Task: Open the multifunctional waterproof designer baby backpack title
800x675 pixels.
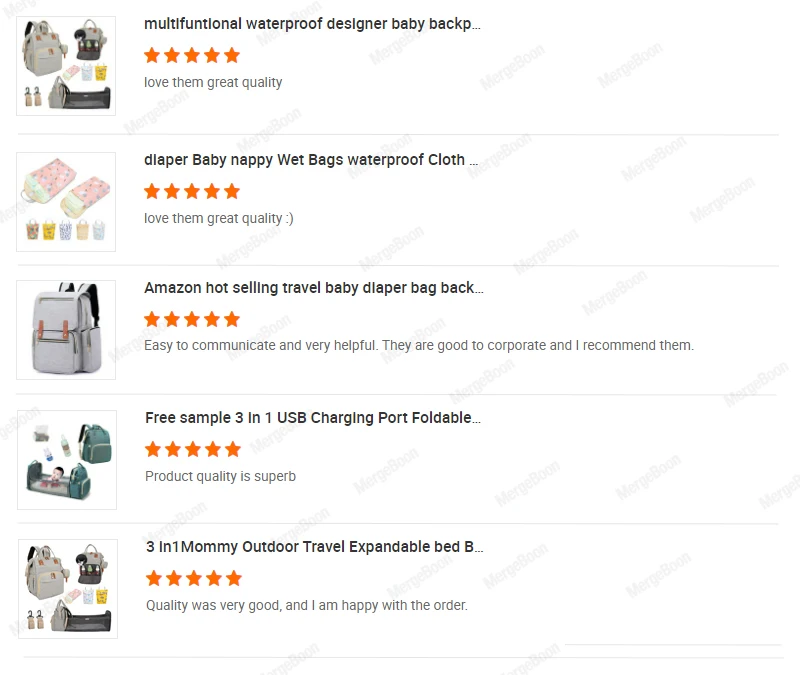Action: point(312,24)
